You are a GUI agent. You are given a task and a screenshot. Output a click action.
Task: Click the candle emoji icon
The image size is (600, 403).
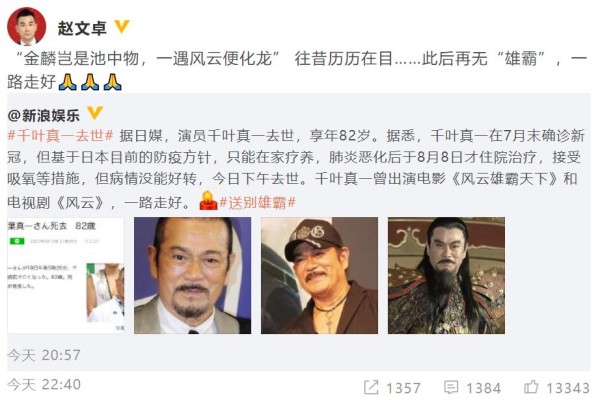(208, 201)
